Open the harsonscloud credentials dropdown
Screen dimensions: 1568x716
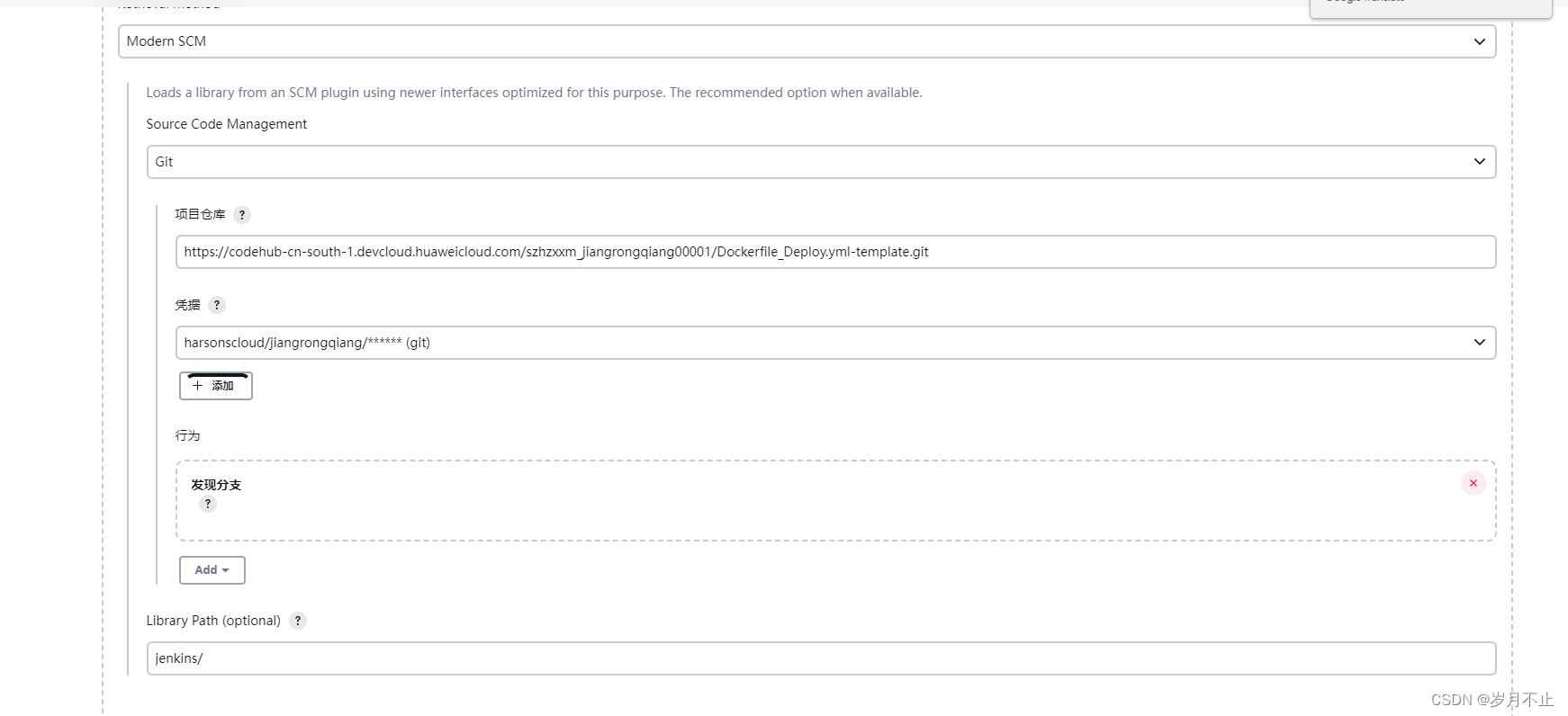coord(835,343)
